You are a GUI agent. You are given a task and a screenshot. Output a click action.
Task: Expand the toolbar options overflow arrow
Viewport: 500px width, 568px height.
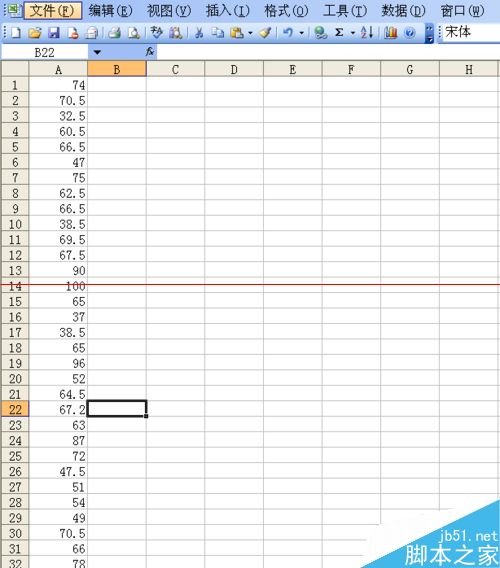coord(429,33)
